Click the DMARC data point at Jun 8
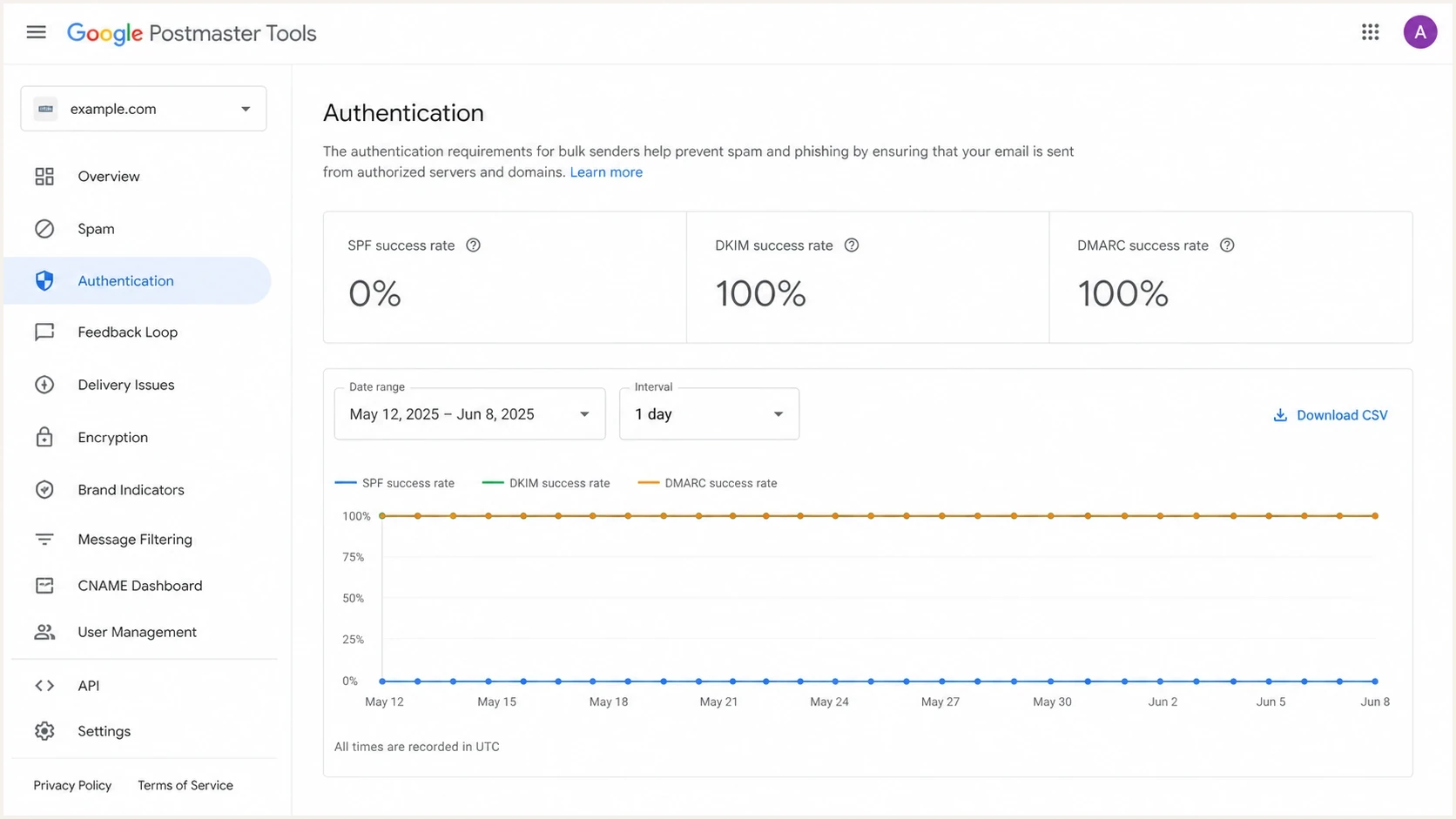The height and width of the screenshot is (819, 1456). (1375, 516)
